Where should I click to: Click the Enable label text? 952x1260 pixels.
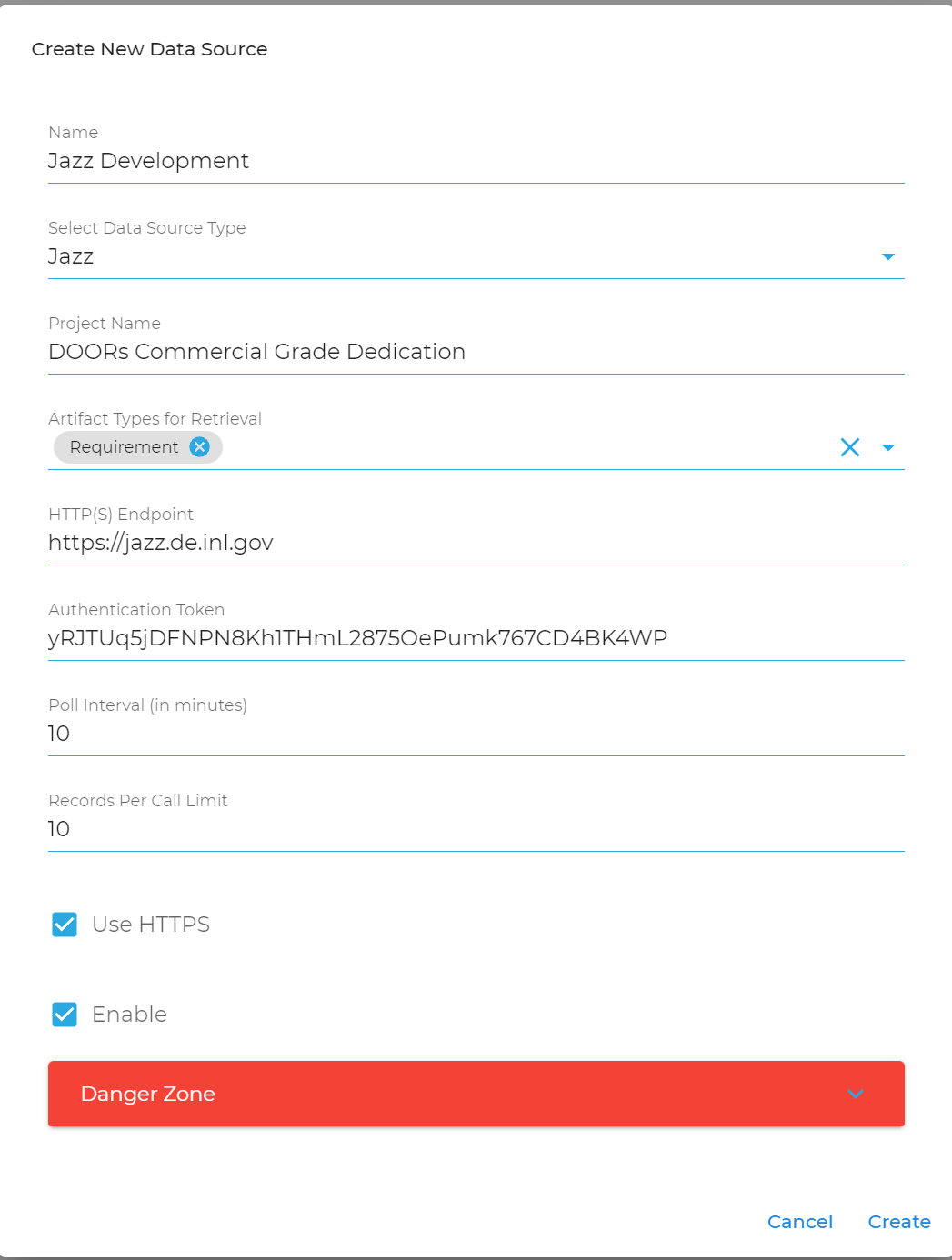point(129,1015)
